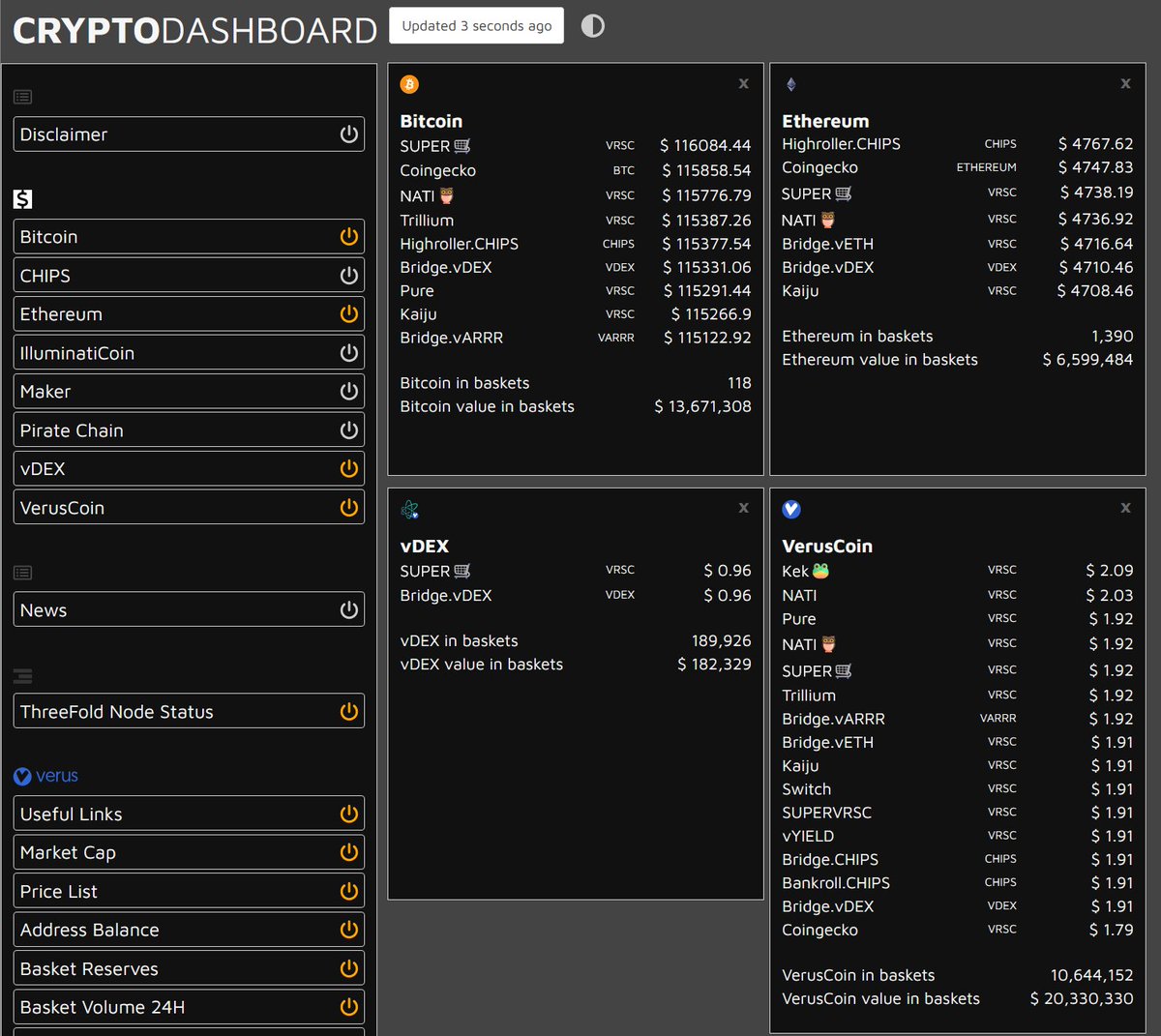Click vYIELD row in VerusCoin card
1161x1036 pixels.
coord(958,836)
